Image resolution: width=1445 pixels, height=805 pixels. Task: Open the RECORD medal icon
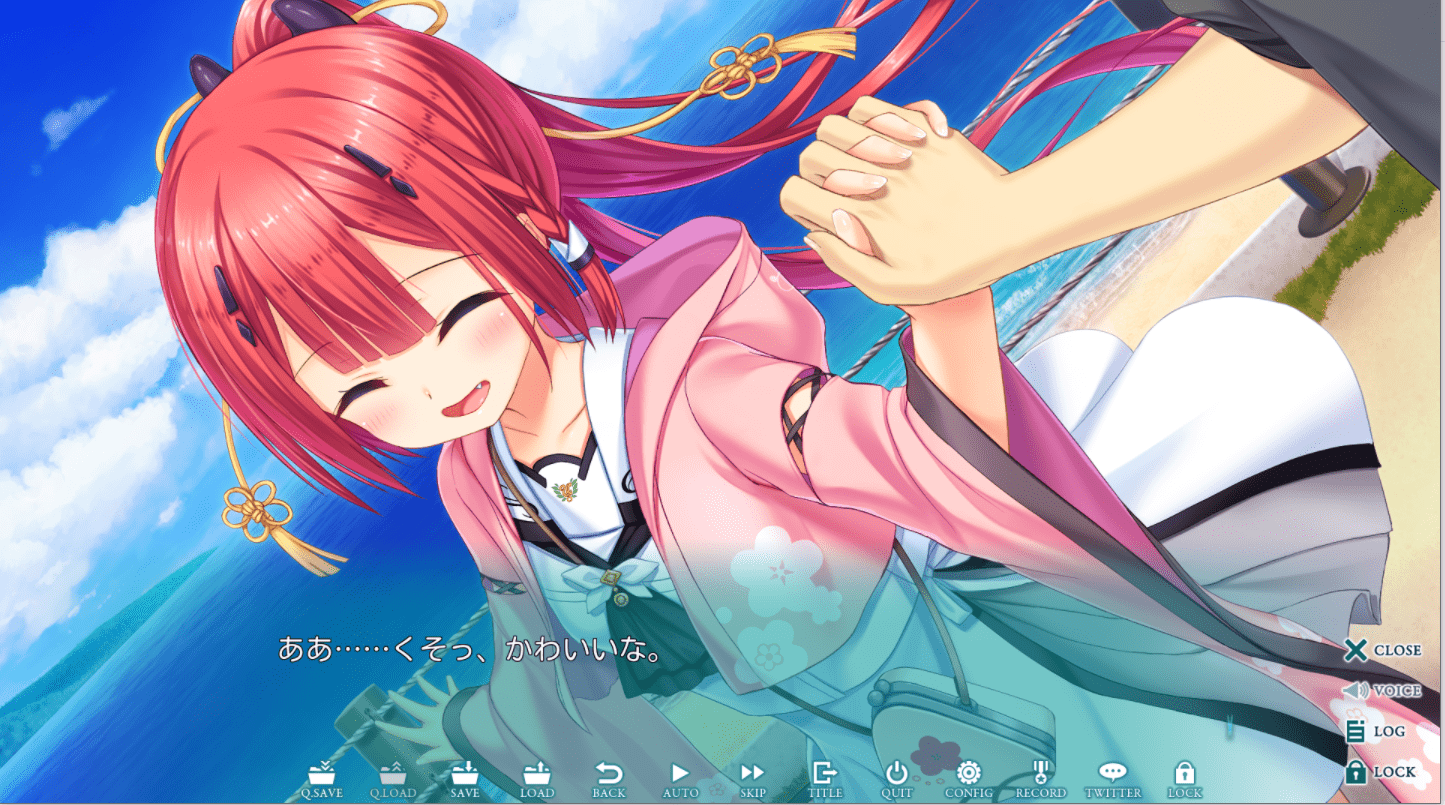[1040, 779]
